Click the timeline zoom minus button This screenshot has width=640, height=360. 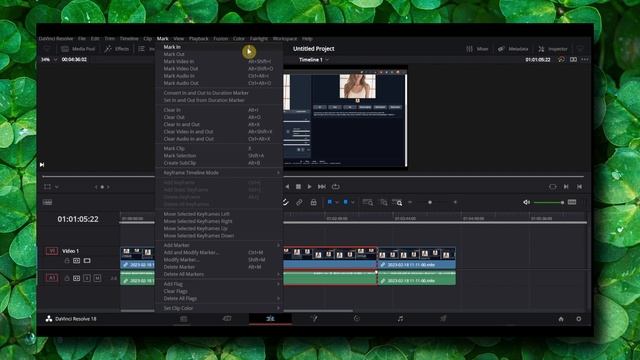click(x=410, y=202)
